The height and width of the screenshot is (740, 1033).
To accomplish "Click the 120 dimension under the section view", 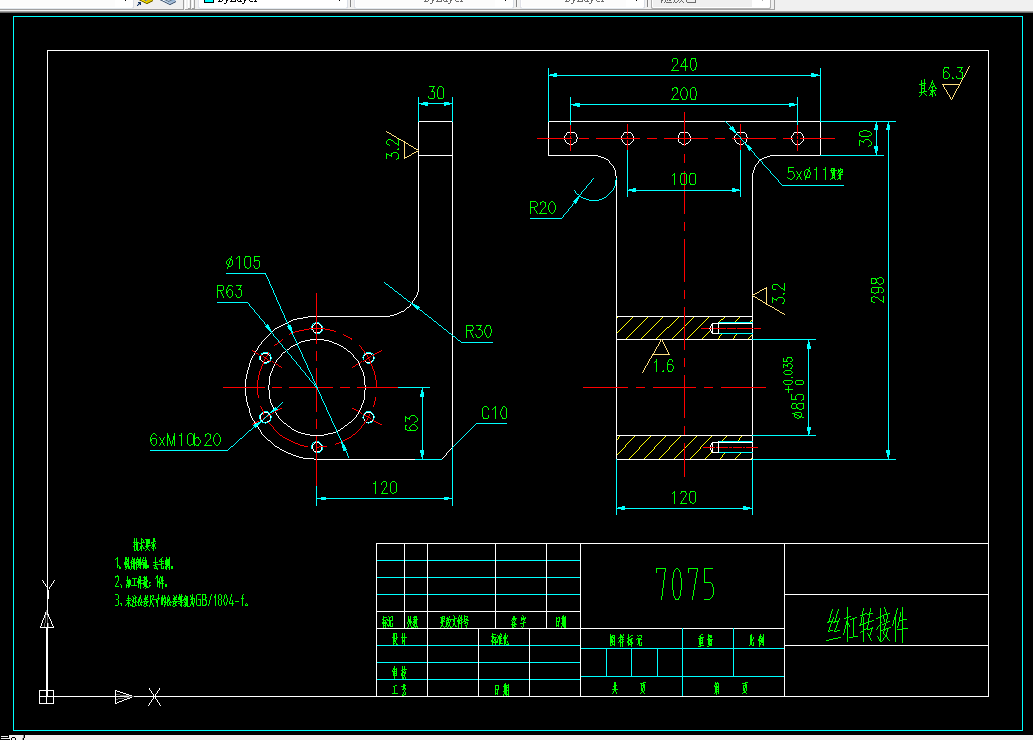I will 683,498.
